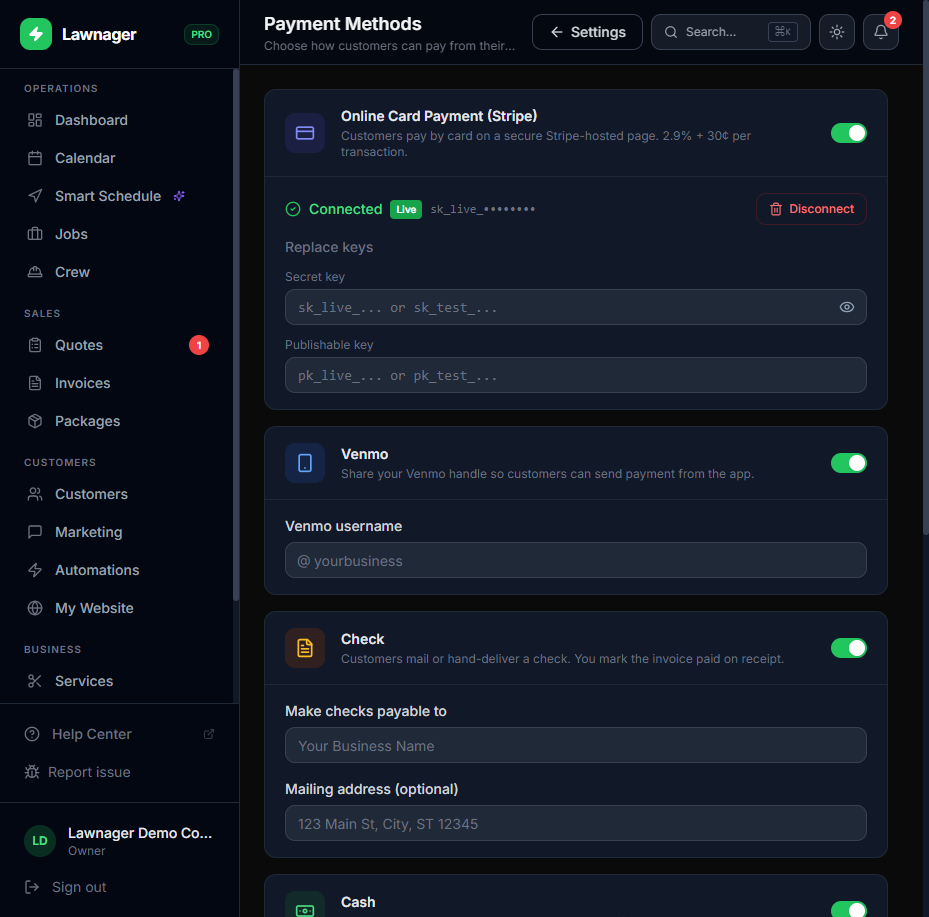The image size is (929, 917).
Task: Click the PRO plan badge
Action: tap(201, 34)
